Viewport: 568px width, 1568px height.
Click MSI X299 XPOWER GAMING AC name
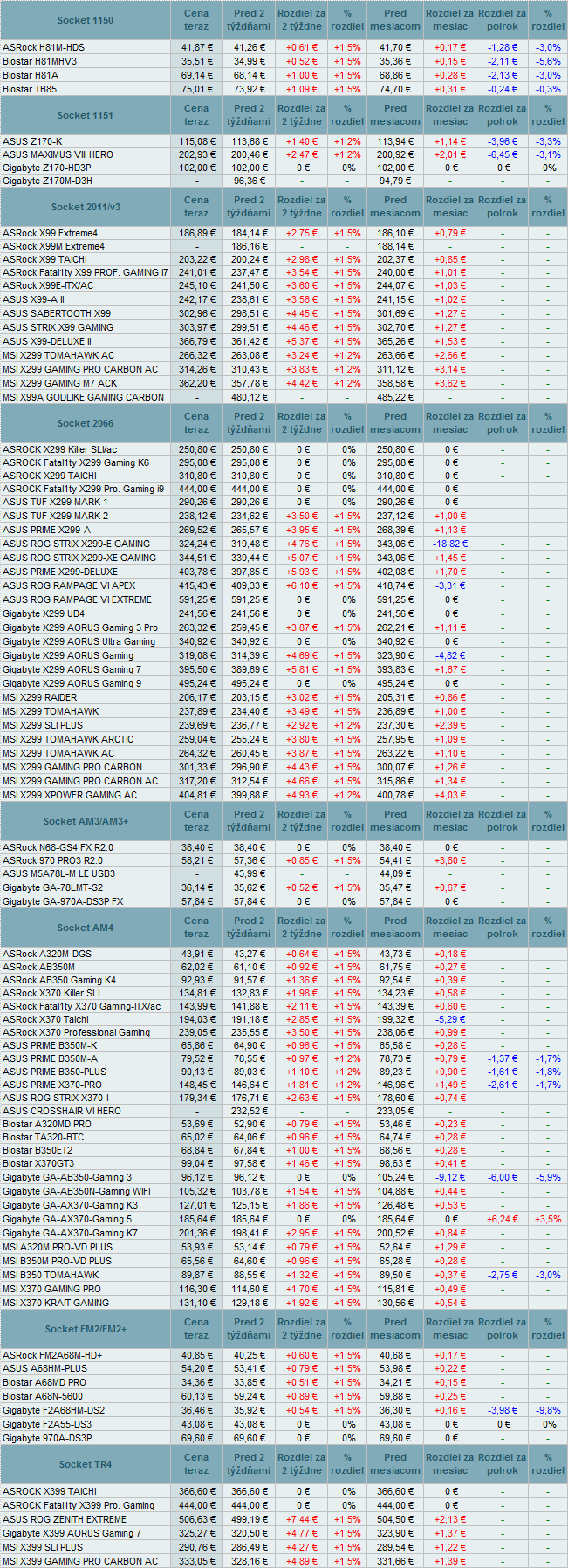click(70, 795)
